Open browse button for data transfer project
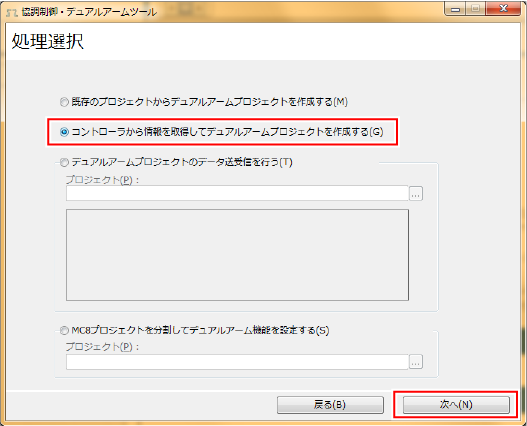The image size is (527, 426). pyautogui.click(x=416, y=194)
